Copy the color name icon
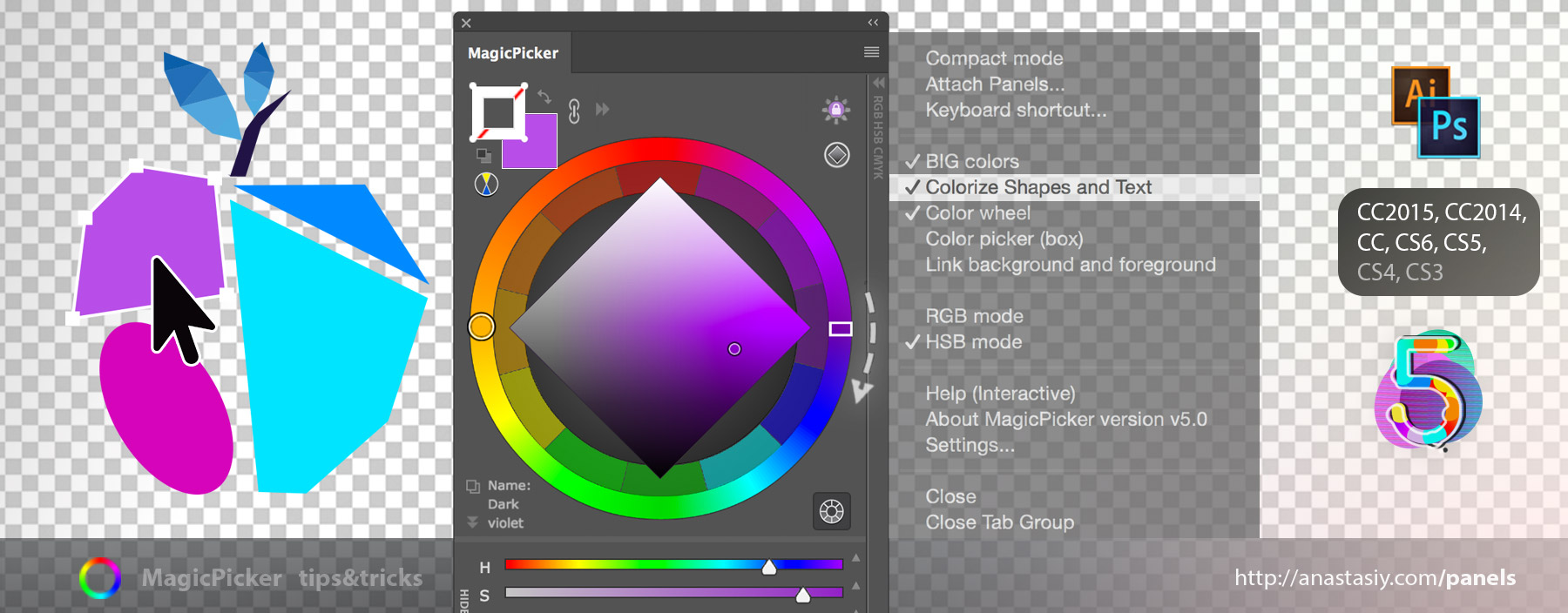This screenshot has width=1568, height=613. (x=473, y=486)
